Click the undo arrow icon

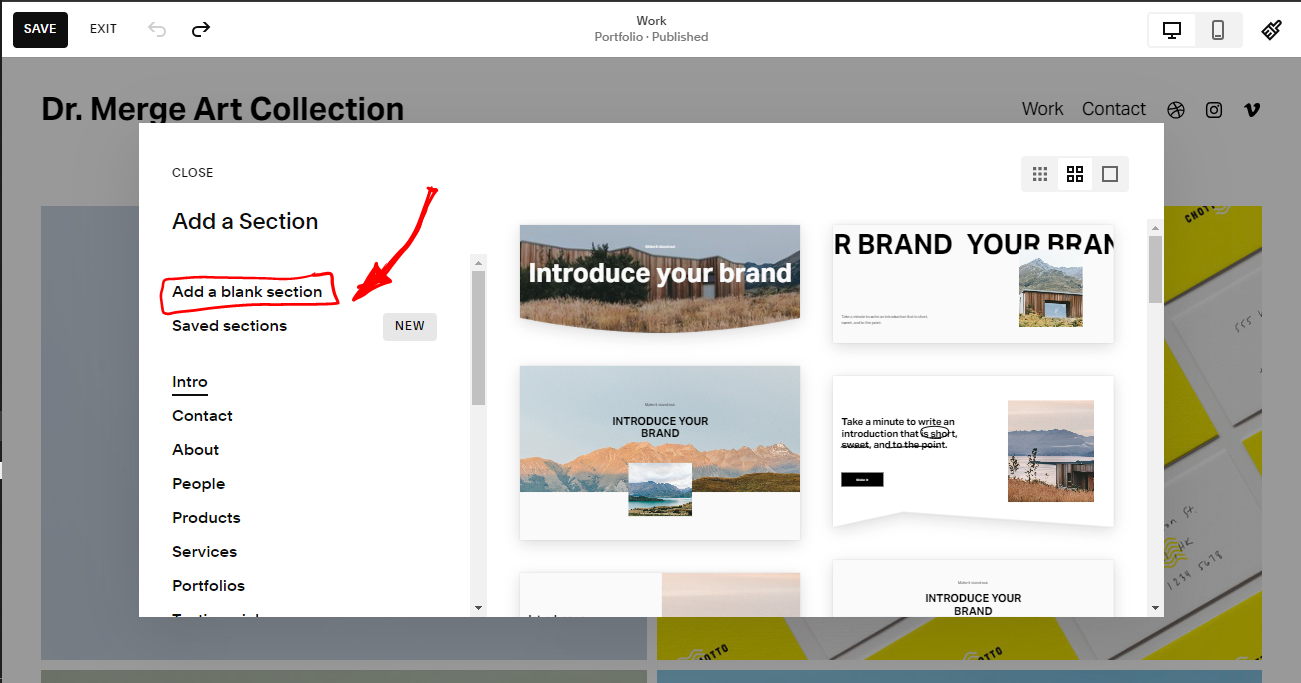point(157,29)
